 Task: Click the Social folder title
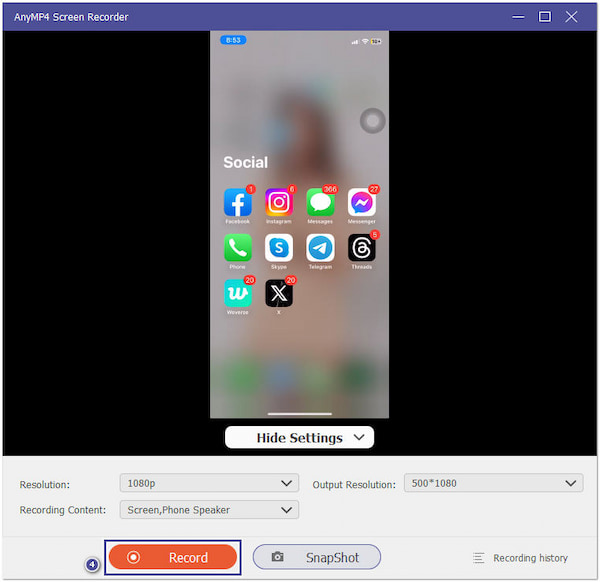246,162
